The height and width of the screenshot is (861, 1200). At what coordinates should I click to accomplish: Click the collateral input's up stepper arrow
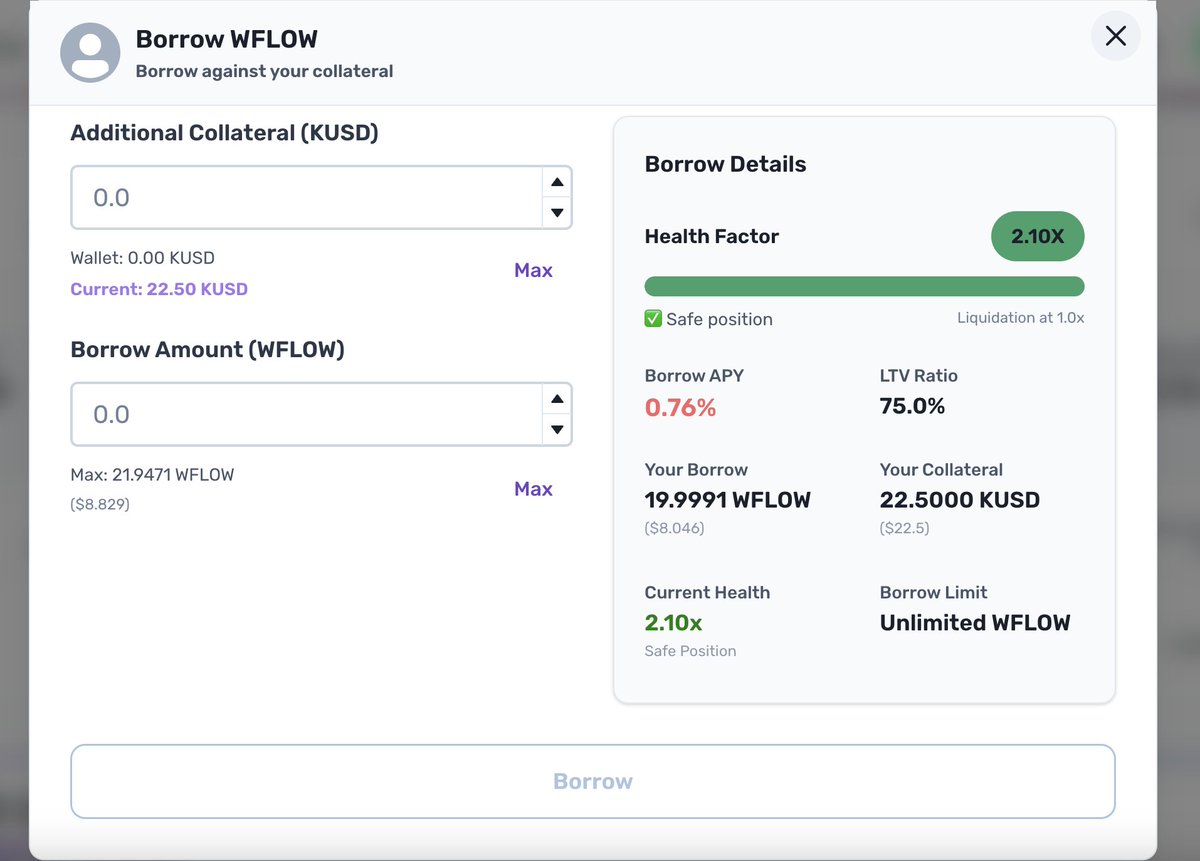point(557,181)
